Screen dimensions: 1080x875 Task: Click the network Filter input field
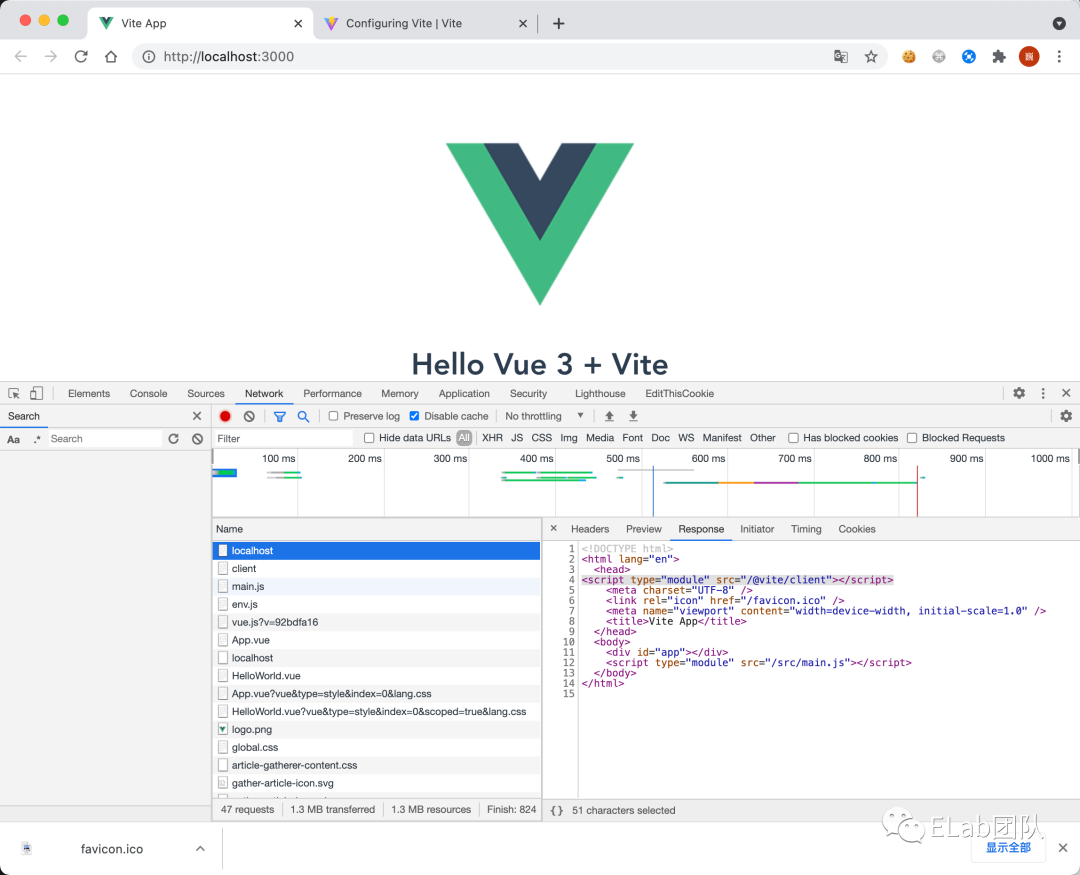[283, 438]
